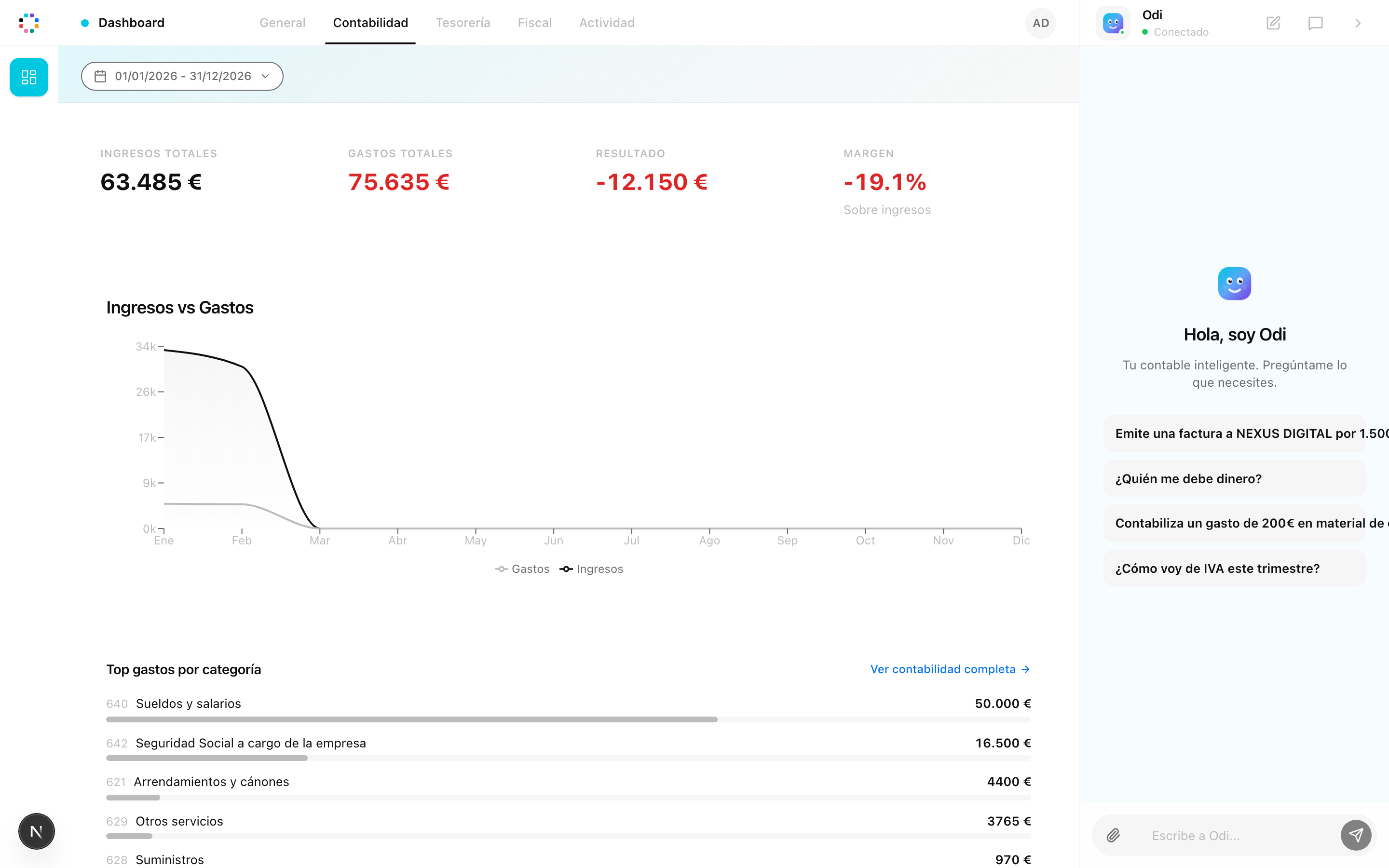Open the AD user avatar menu

coord(1041,23)
